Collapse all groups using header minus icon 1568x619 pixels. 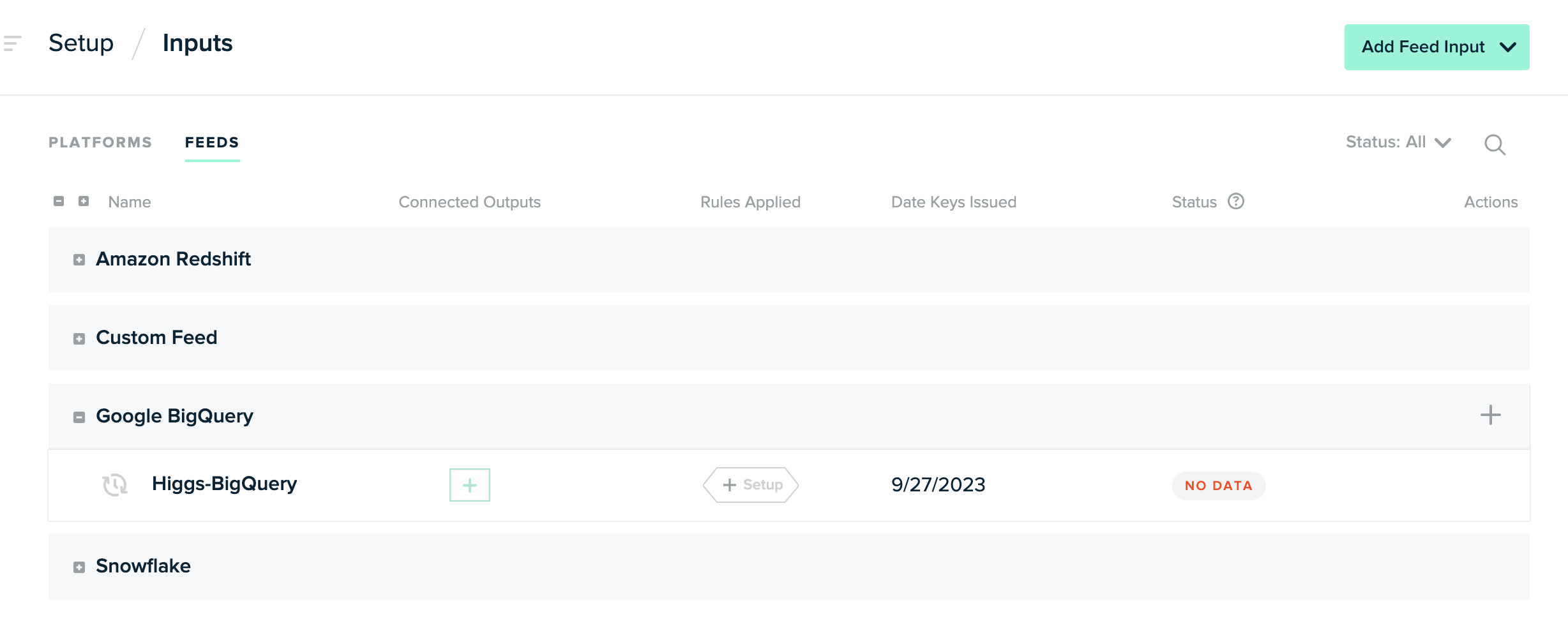[x=59, y=202]
